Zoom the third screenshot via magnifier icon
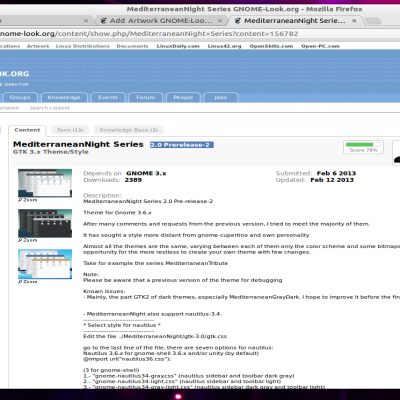 pyautogui.click(x=20, y=282)
